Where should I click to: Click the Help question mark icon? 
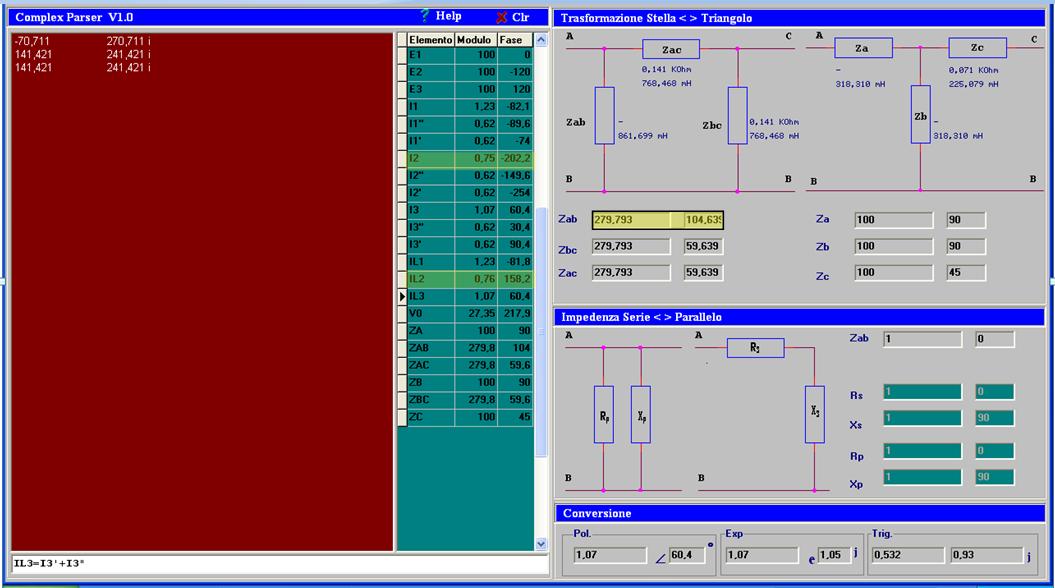click(425, 16)
